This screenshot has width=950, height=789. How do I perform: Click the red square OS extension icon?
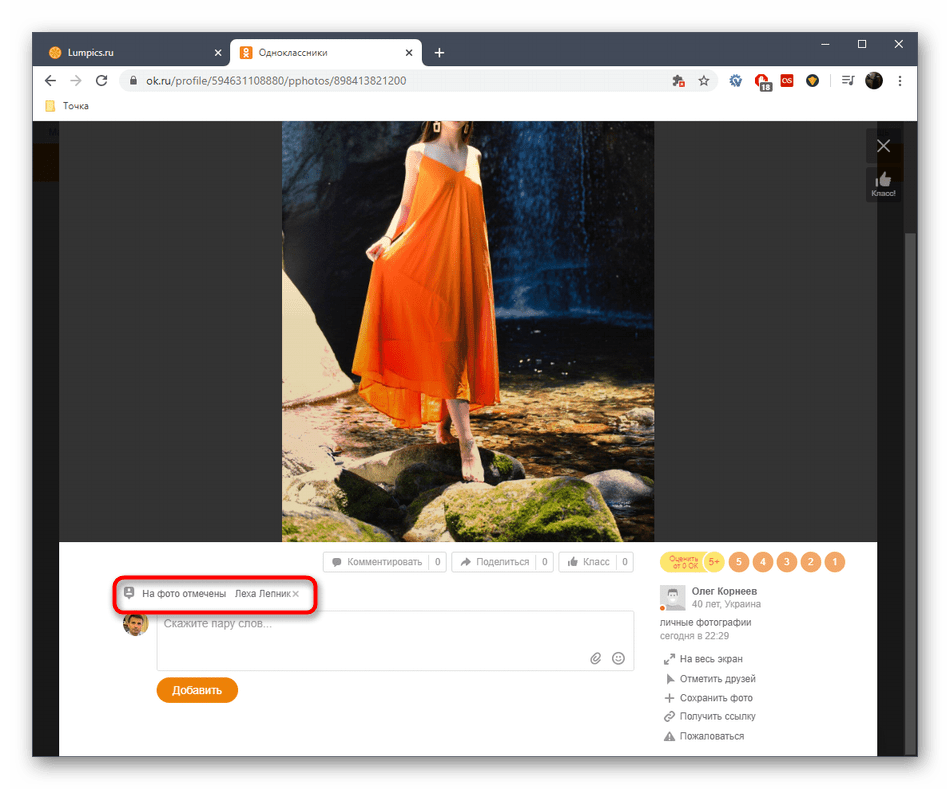[x=787, y=81]
